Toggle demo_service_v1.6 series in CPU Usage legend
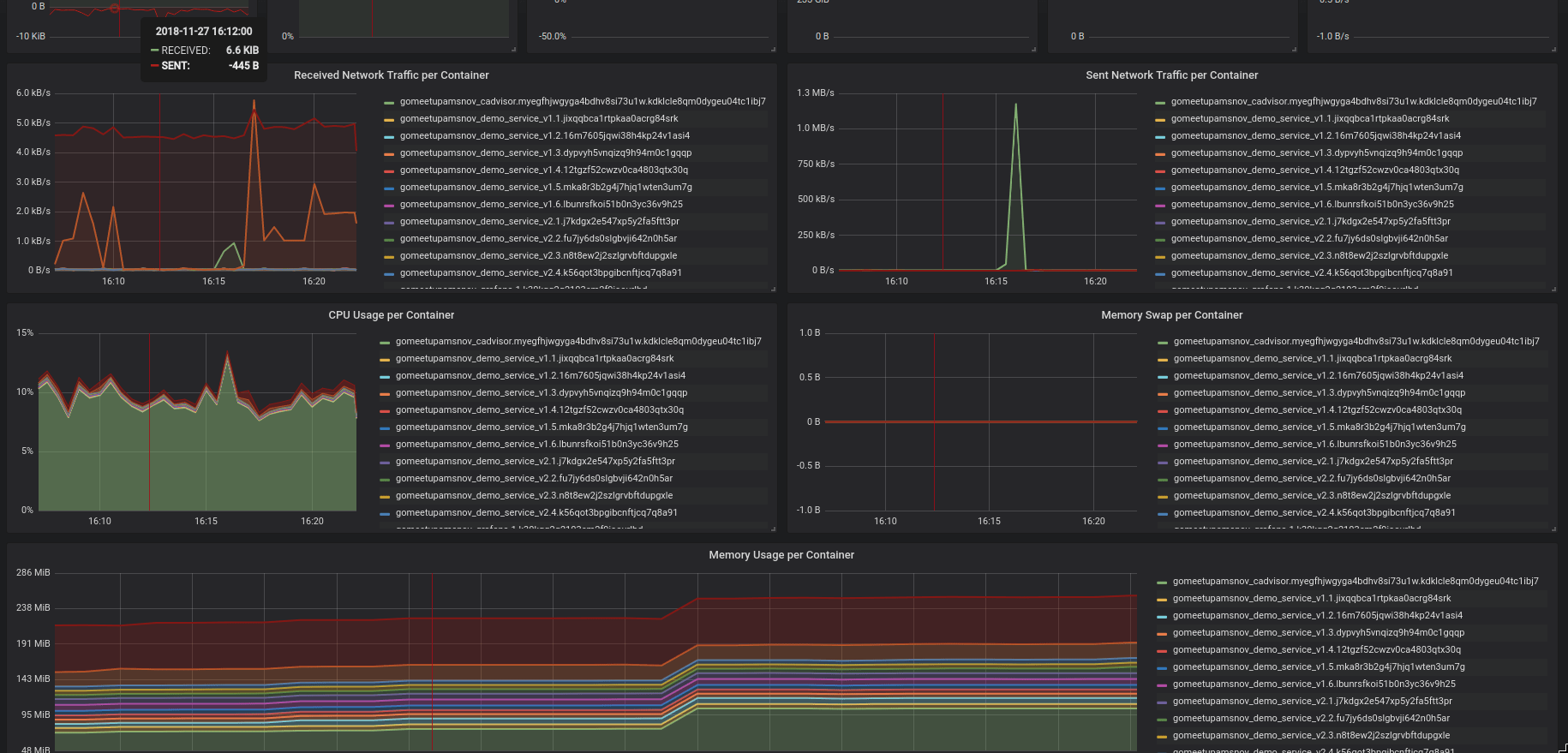 click(537, 444)
